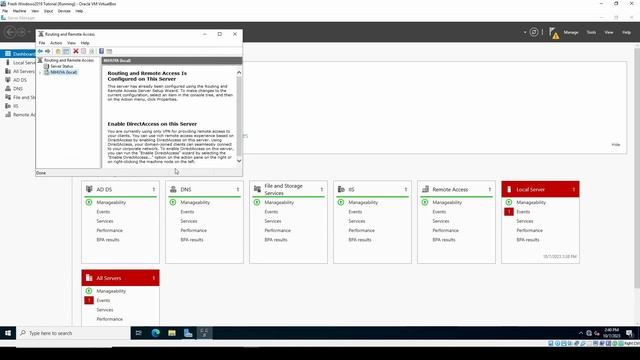The width and height of the screenshot is (640, 360).
Task: Click Performance in IIS tile
Action: [x=361, y=231]
